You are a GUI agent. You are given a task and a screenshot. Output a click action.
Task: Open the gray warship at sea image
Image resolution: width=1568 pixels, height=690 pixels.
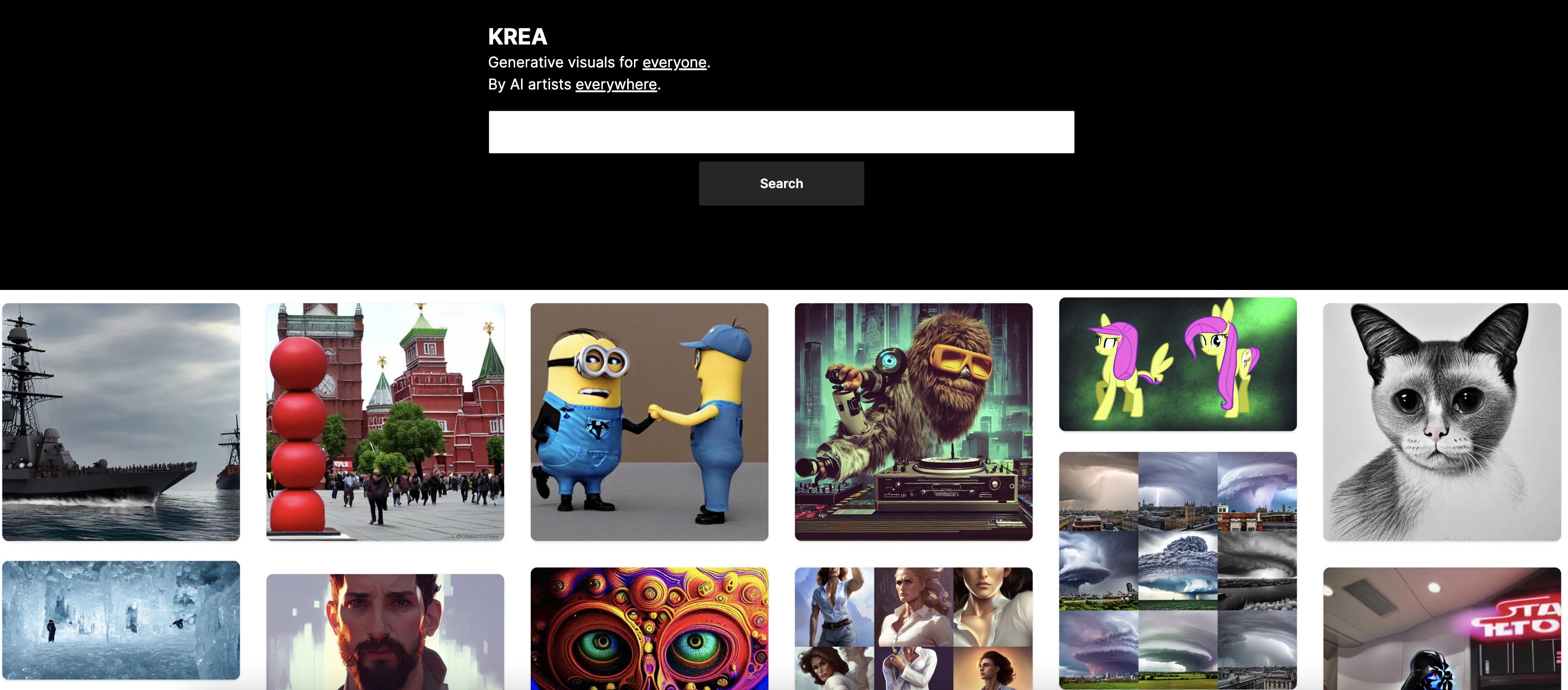click(x=121, y=422)
